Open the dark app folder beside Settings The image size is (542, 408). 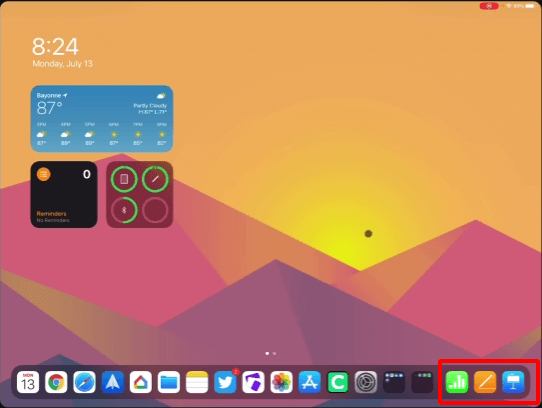(x=394, y=382)
